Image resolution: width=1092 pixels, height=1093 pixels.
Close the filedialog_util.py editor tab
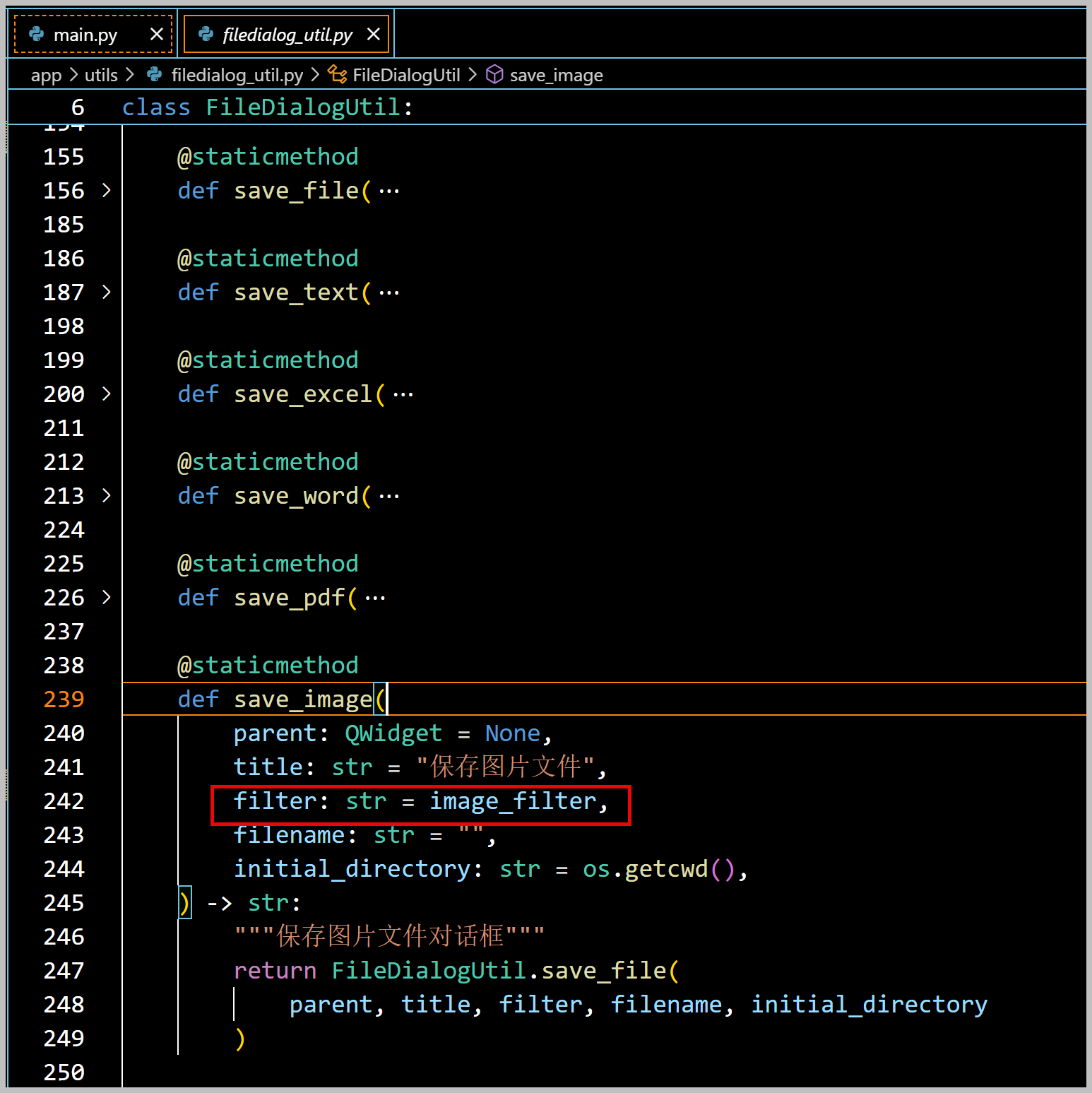(374, 34)
